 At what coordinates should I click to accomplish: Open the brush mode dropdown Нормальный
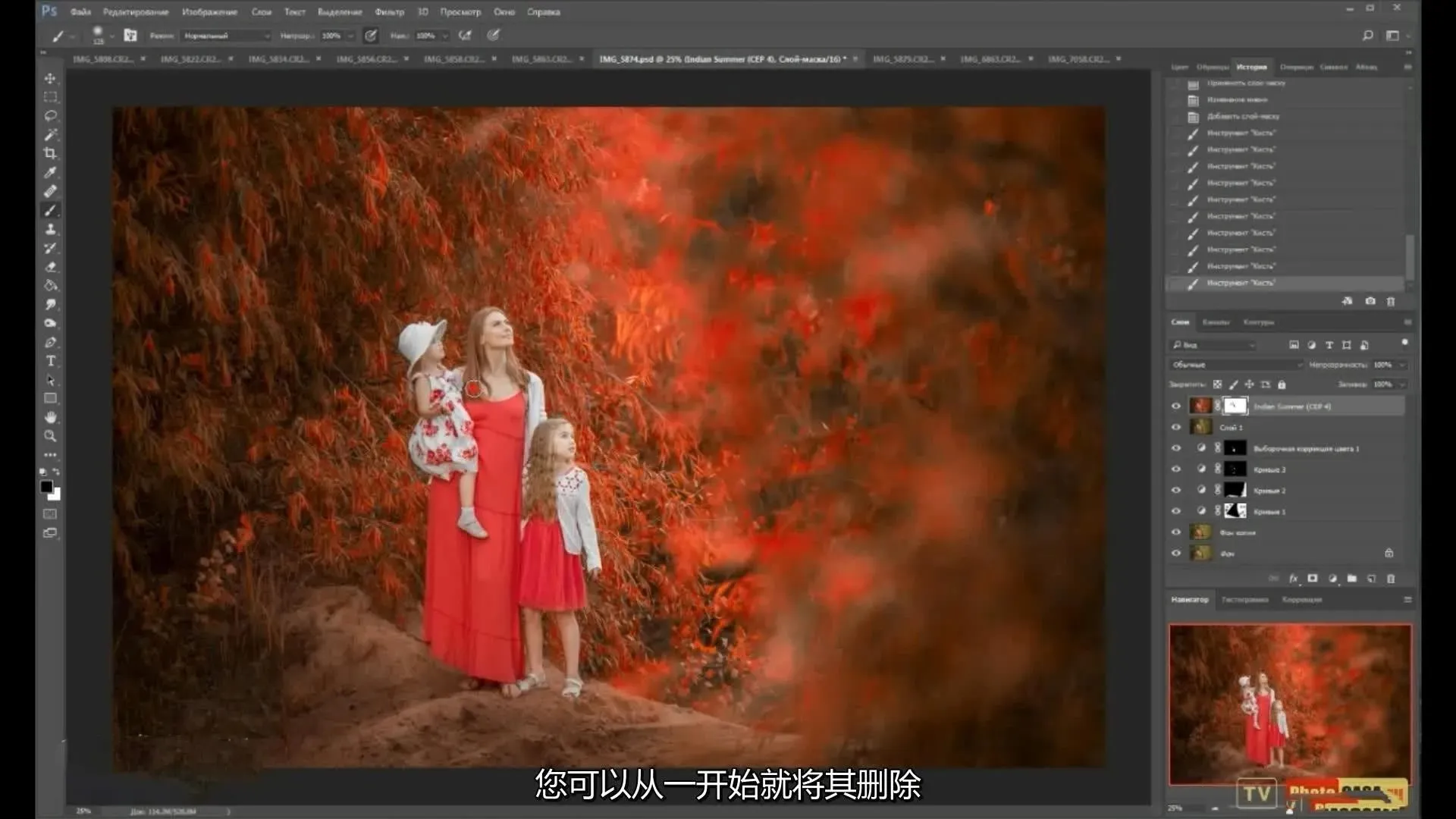point(226,36)
